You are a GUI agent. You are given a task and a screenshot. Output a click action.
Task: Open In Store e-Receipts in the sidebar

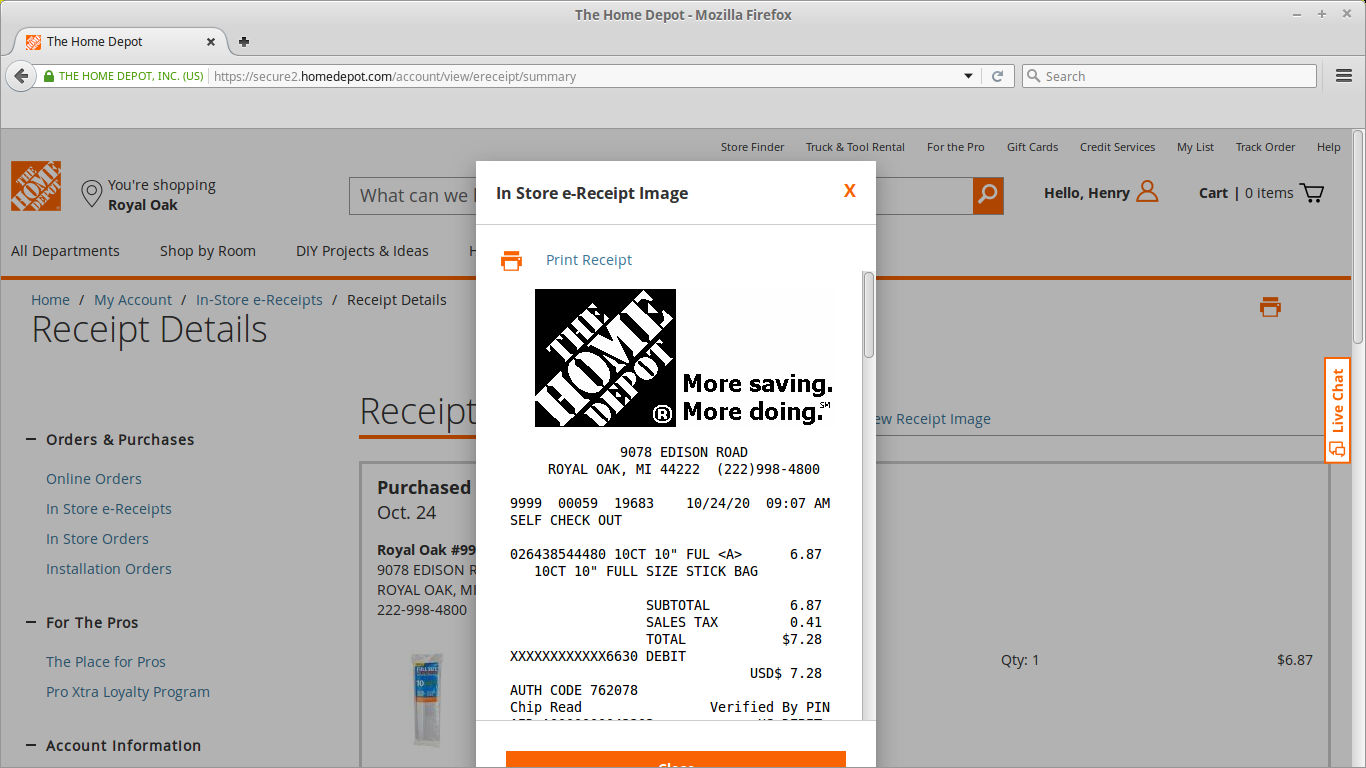[x=108, y=508]
